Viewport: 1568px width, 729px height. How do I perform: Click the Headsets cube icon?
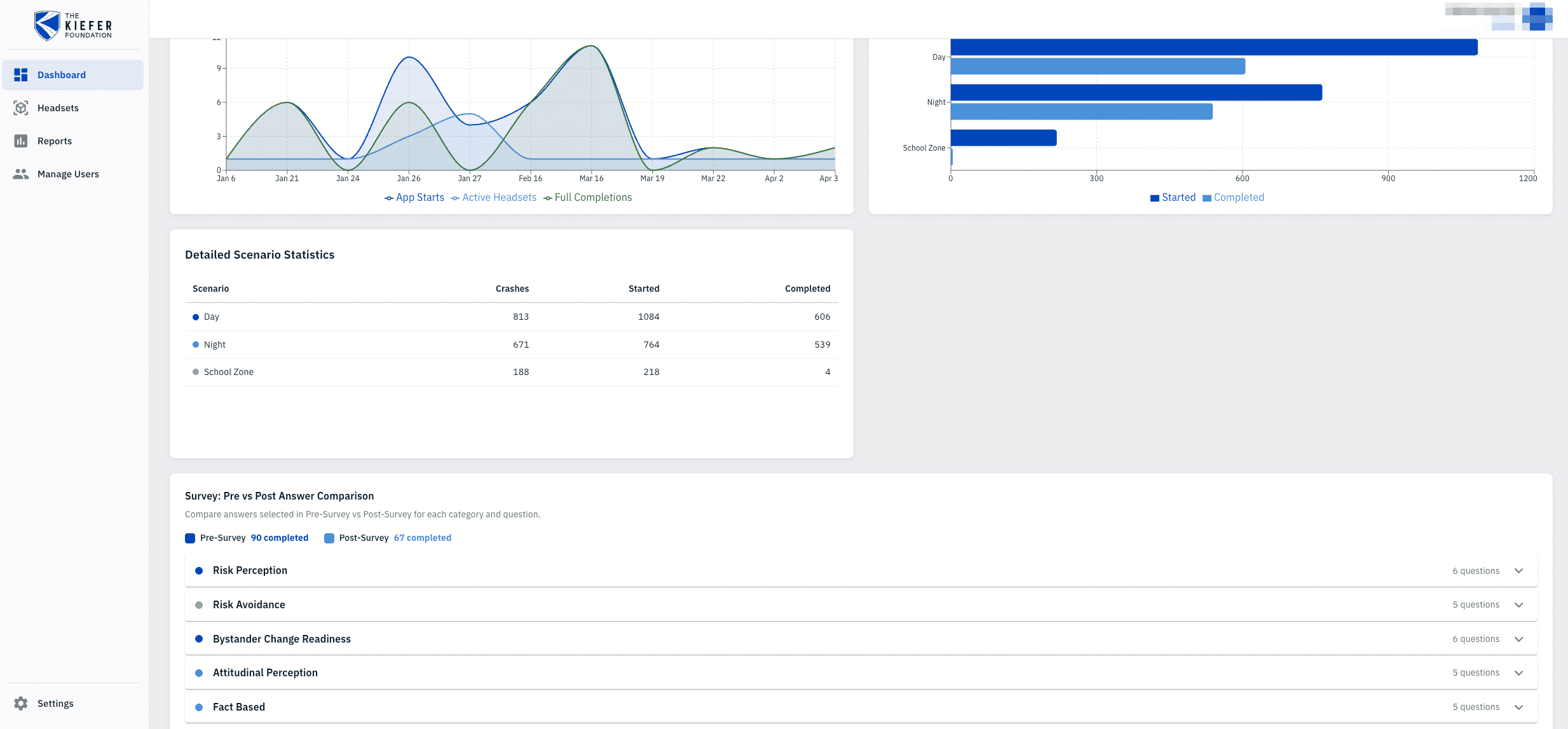[21, 108]
